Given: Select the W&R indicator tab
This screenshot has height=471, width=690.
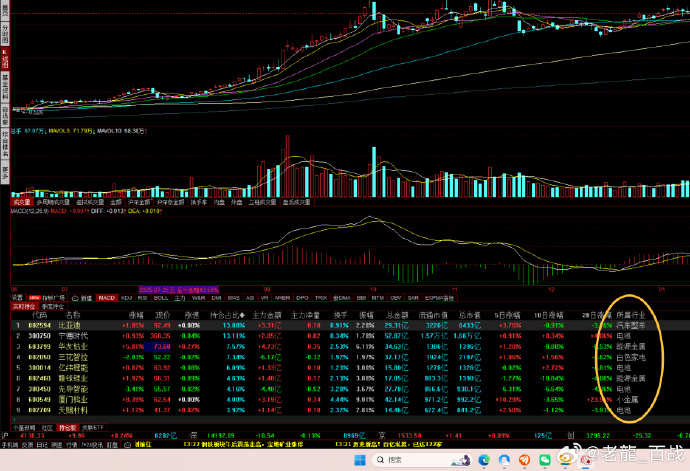Looking at the screenshot, I should tap(198, 298).
